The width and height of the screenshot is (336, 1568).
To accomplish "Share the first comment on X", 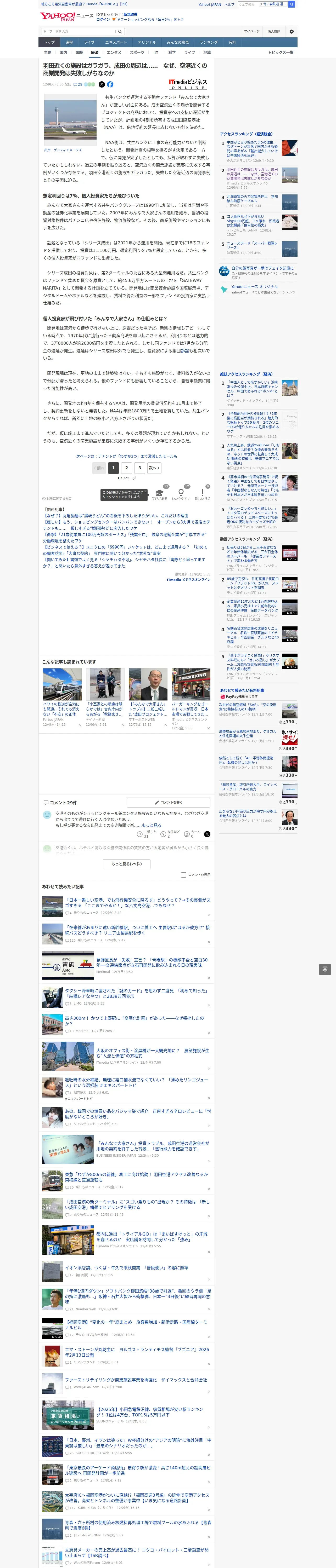I will coord(207,834).
